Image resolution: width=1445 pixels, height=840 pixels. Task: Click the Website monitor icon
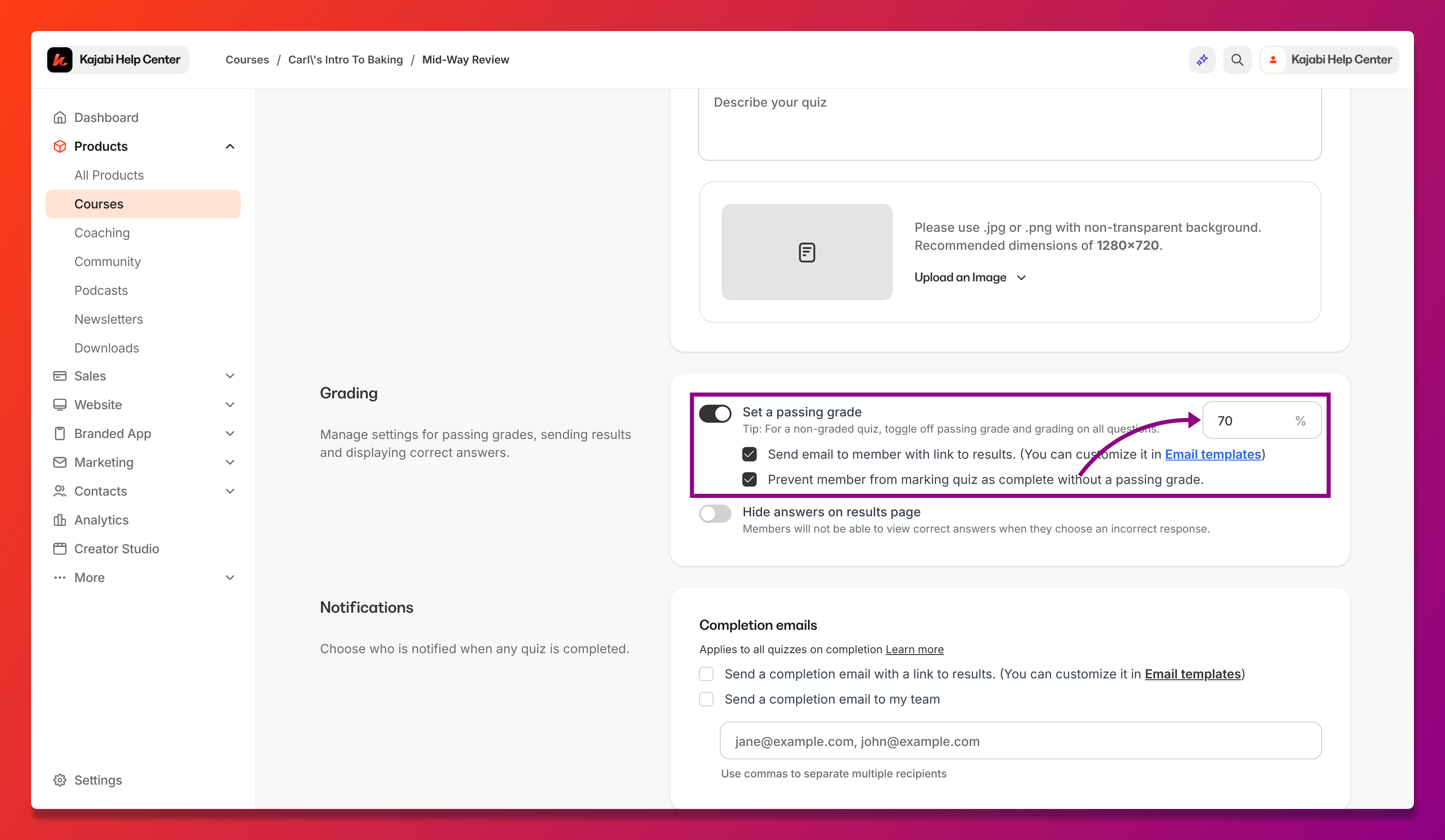[59, 405]
